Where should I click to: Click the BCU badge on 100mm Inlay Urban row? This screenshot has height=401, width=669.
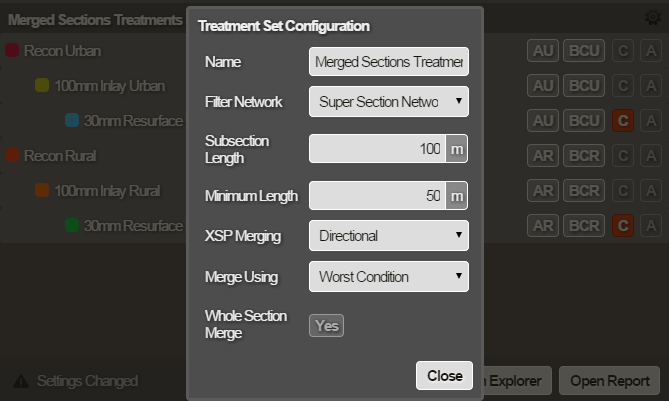(583, 86)
